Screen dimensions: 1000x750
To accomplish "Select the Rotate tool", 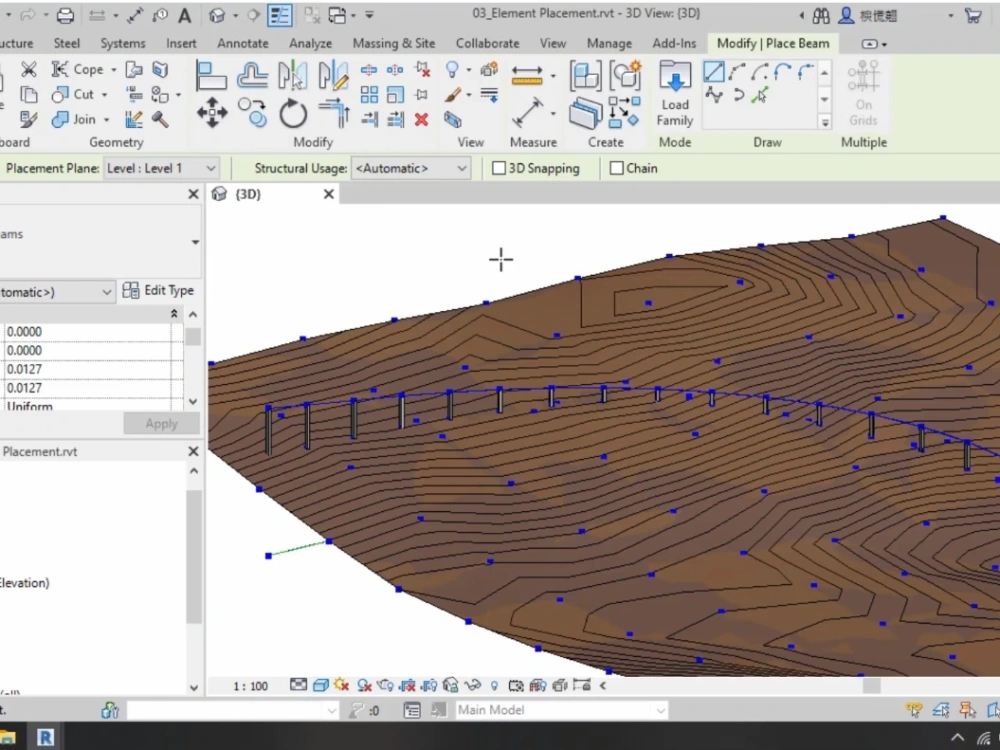I will 294,114.
